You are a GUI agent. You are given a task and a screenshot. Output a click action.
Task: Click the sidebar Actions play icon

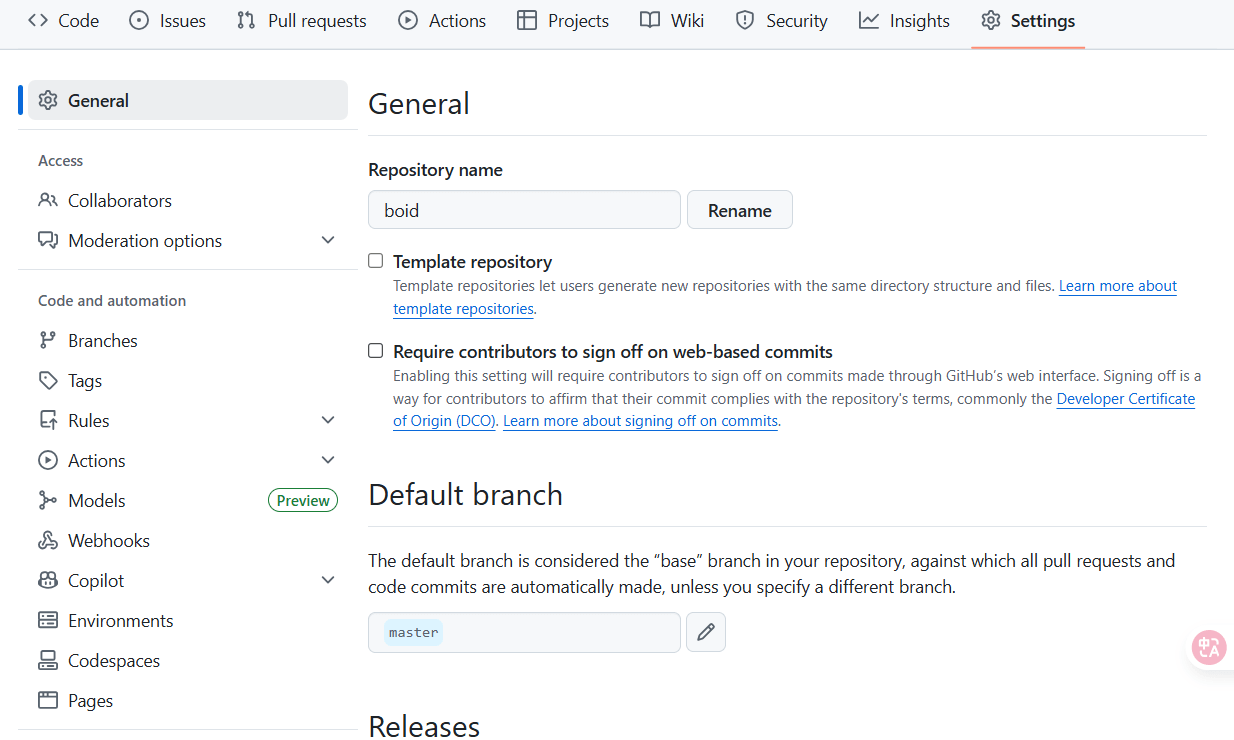48,460
